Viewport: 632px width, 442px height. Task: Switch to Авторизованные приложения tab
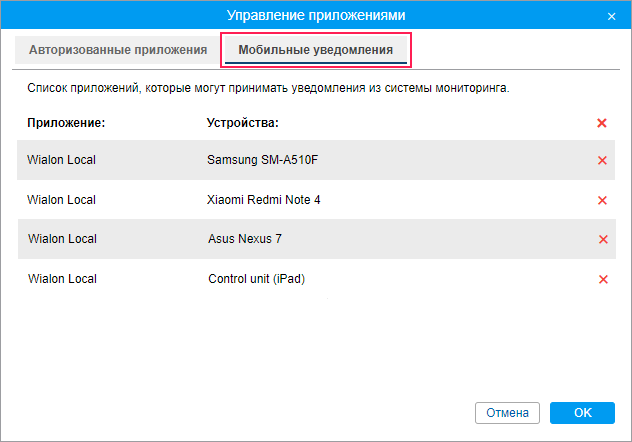pos(118,49)
